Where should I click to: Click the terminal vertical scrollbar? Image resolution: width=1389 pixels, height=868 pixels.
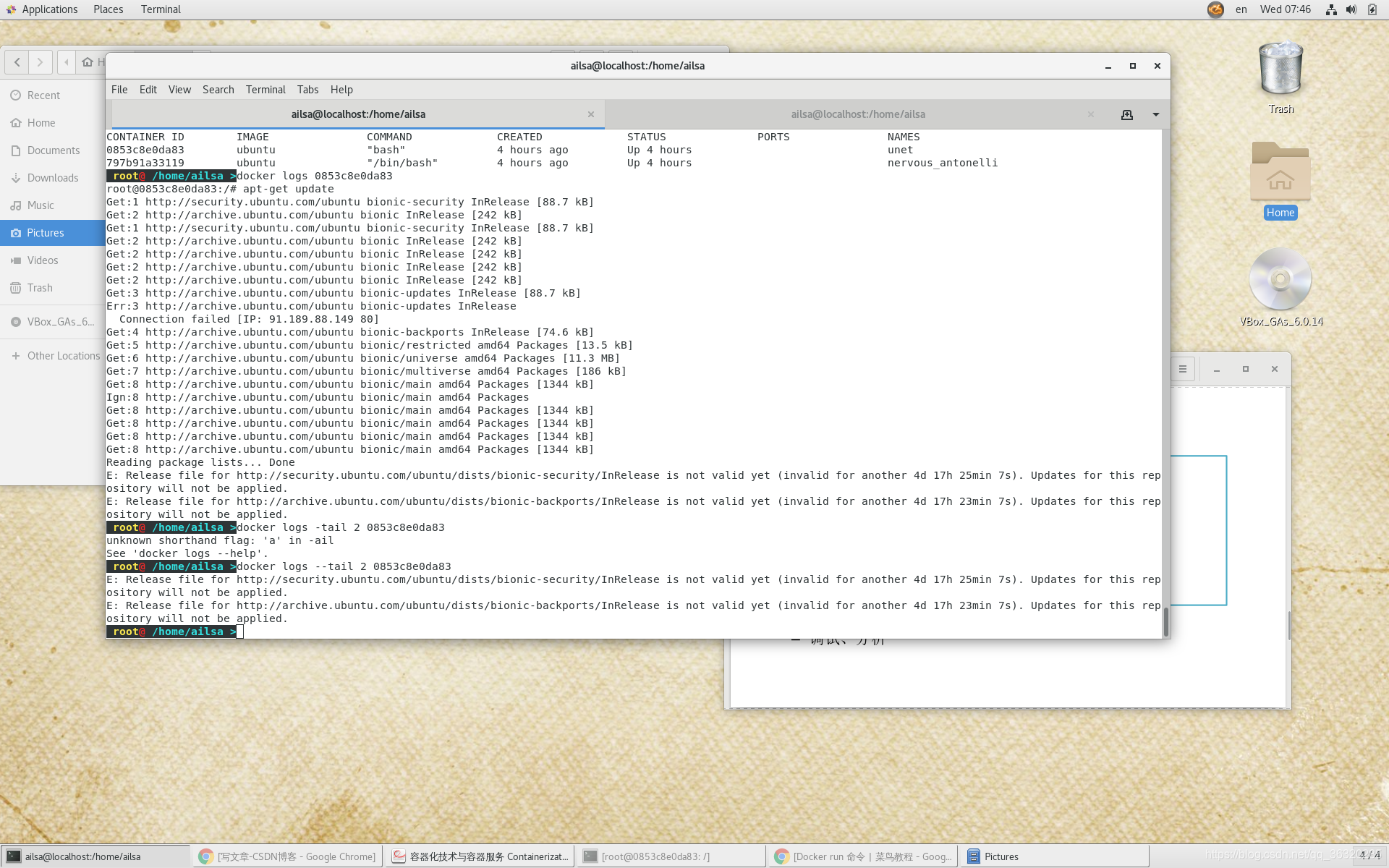tap(1165, 622)
